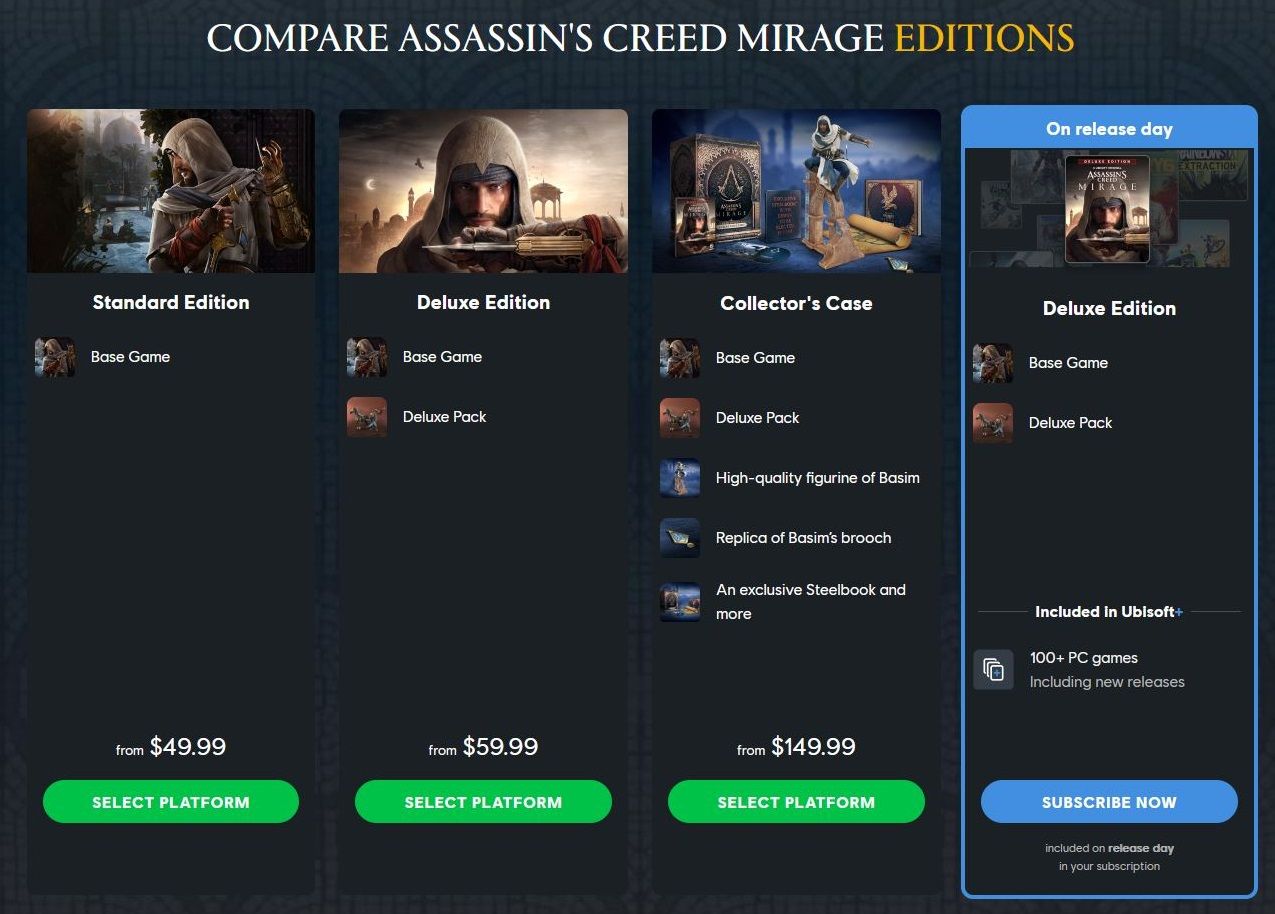Screen dimensions: 1275x914
Task: Click the Ubisoft+ Deluxe Edition box art
Action: click(x=1107, y=208)
